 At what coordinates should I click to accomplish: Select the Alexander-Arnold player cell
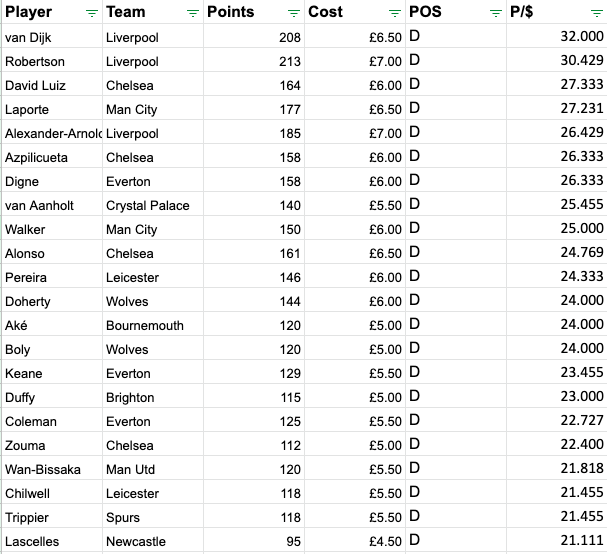click(52, 132)
